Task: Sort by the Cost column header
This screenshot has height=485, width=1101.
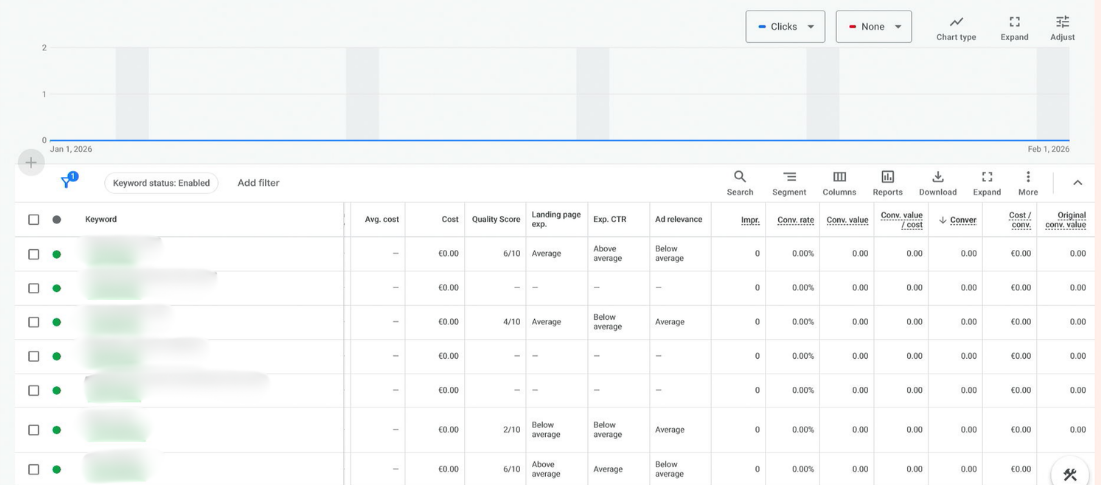Action: click(450, 220)
